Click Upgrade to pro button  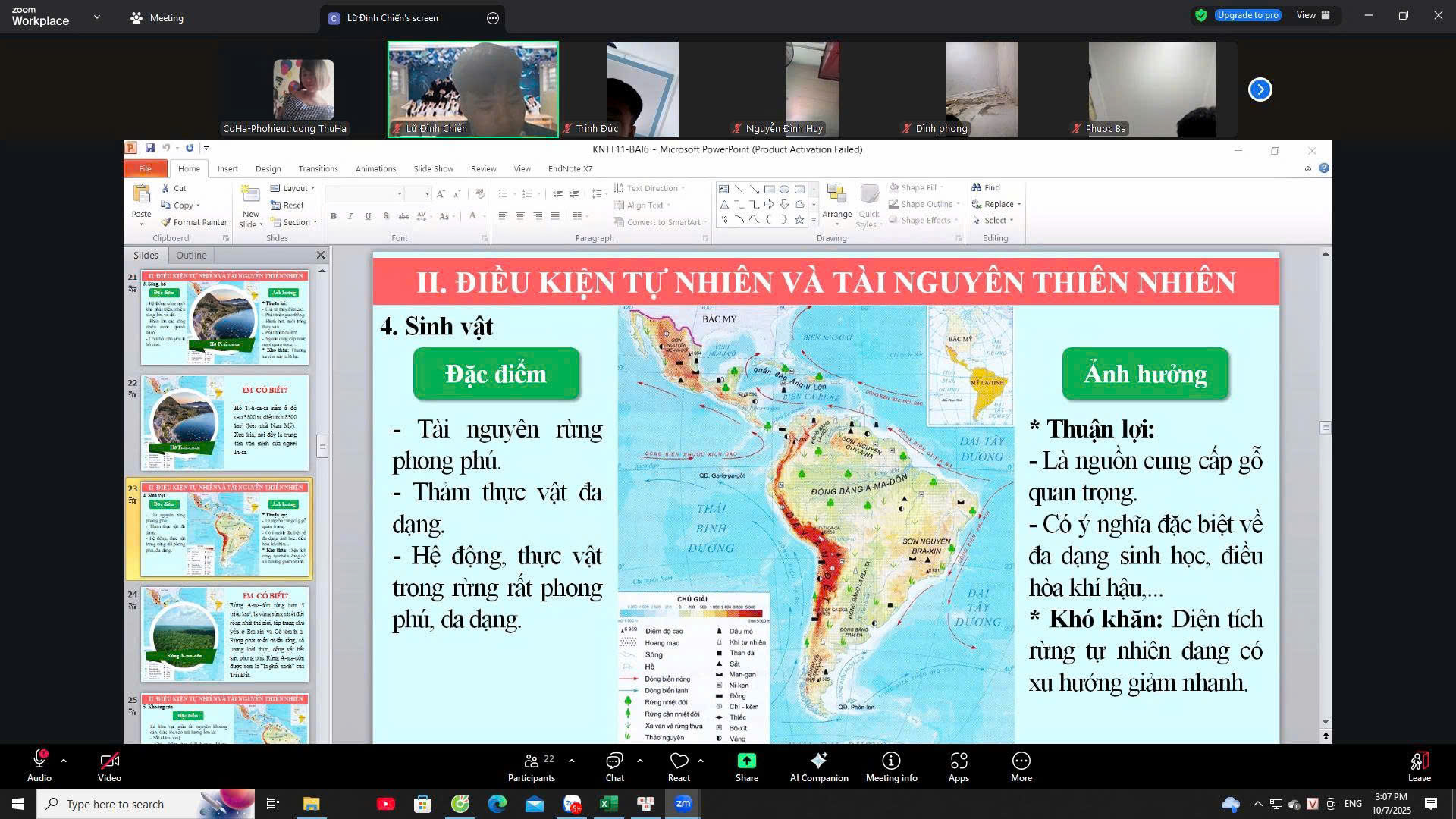pos(1247,15)
